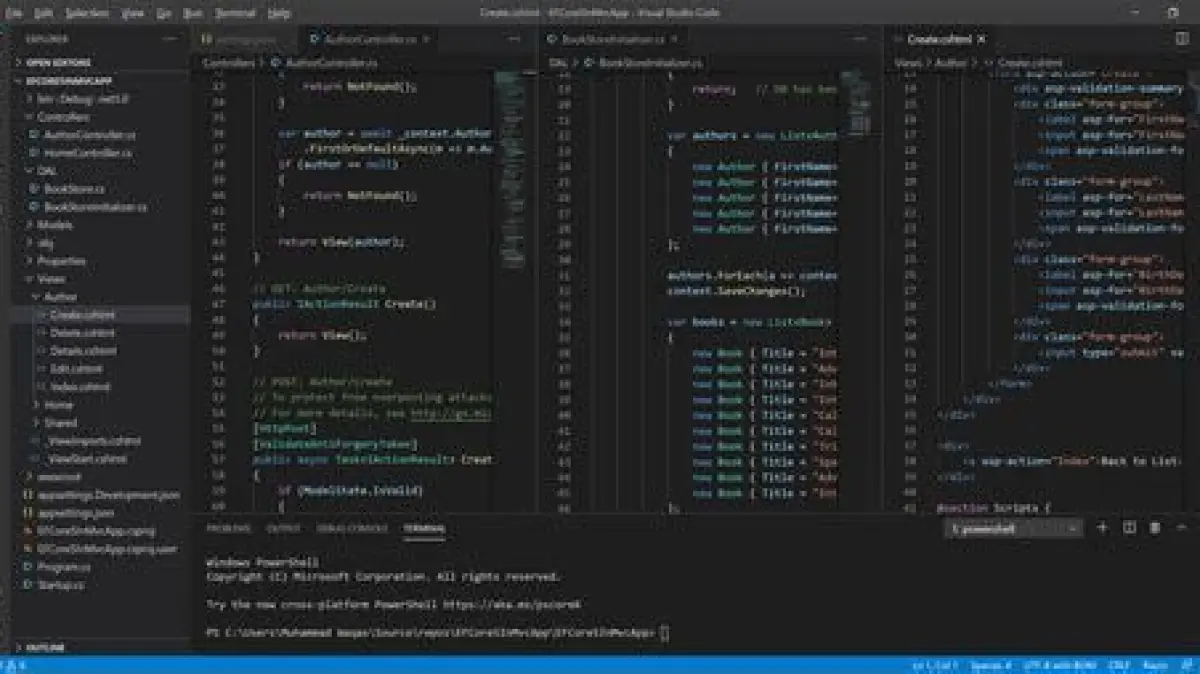Expand the Models folder
Image resolution: width=1200 pixels, height=674 pixels.
(54, 225)
